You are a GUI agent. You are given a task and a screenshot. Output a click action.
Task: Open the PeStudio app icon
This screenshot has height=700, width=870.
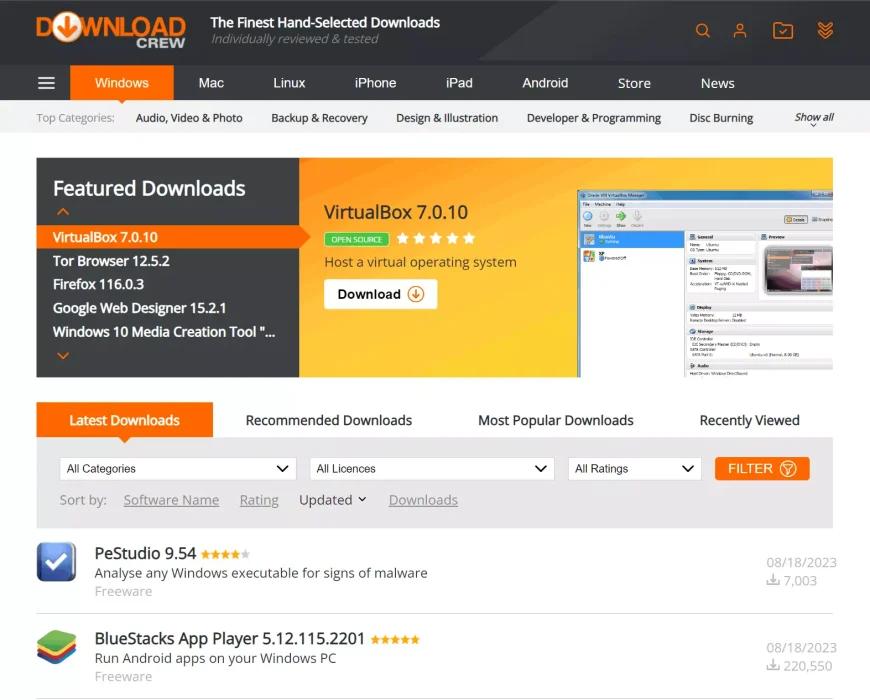[57, 562]
